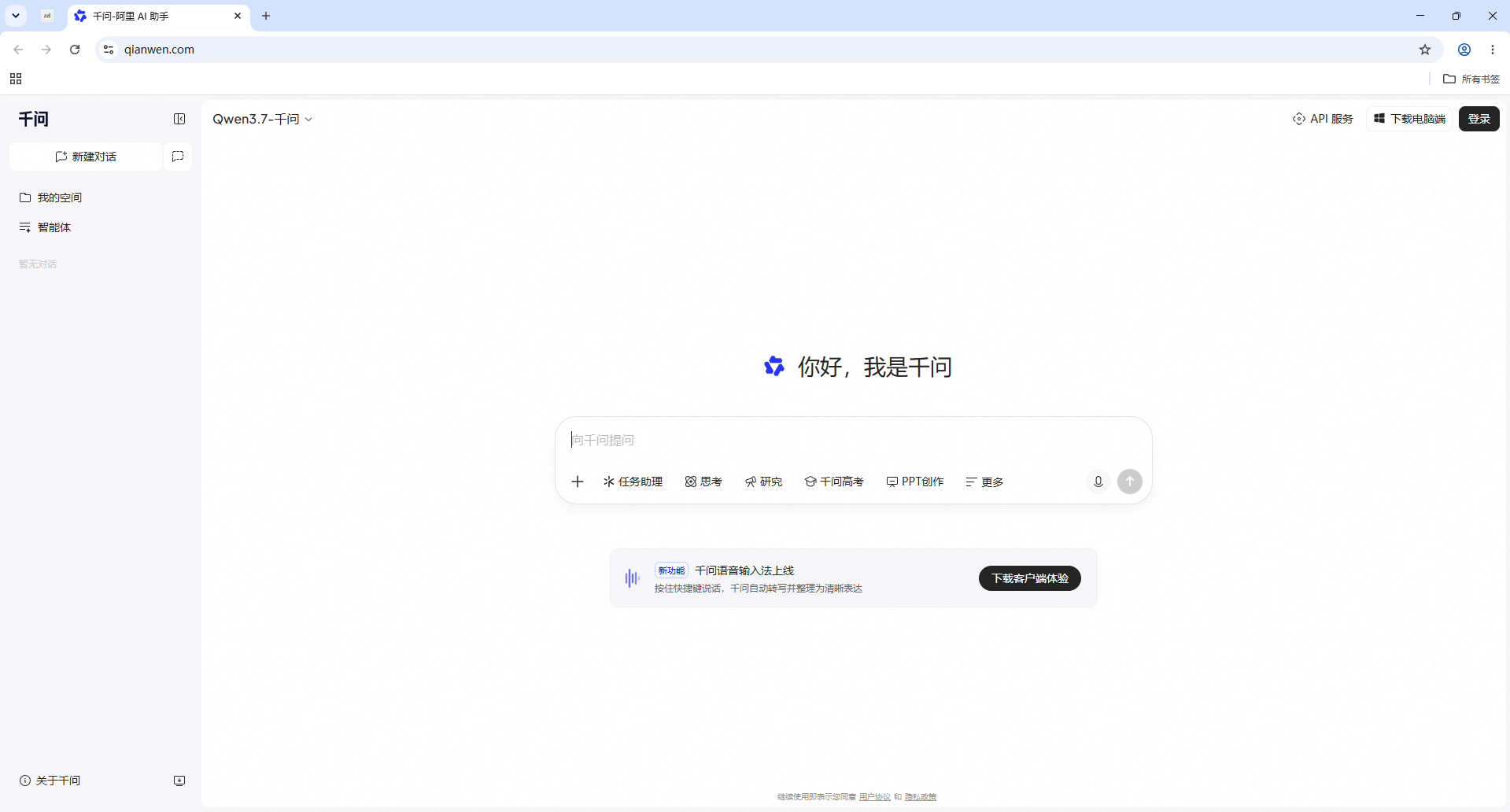Click the download icon at sidebar bottom
Viewport: 1510px width, 812px height.
click(x=179, y=781)
